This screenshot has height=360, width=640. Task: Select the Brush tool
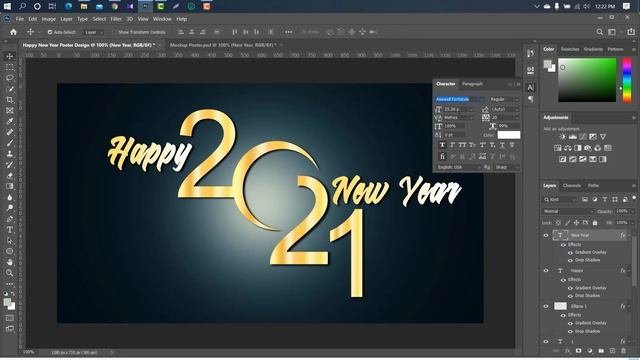tap(10, 143)
